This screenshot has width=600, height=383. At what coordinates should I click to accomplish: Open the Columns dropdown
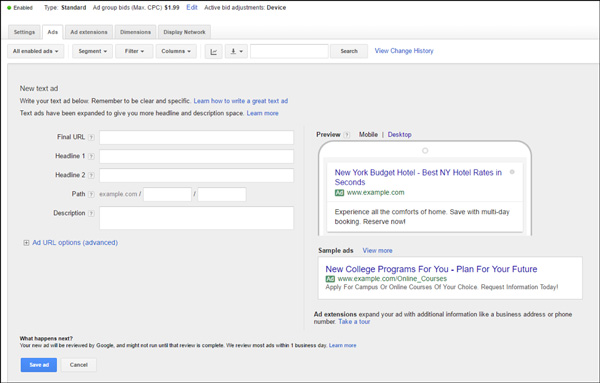pos(176,51)
